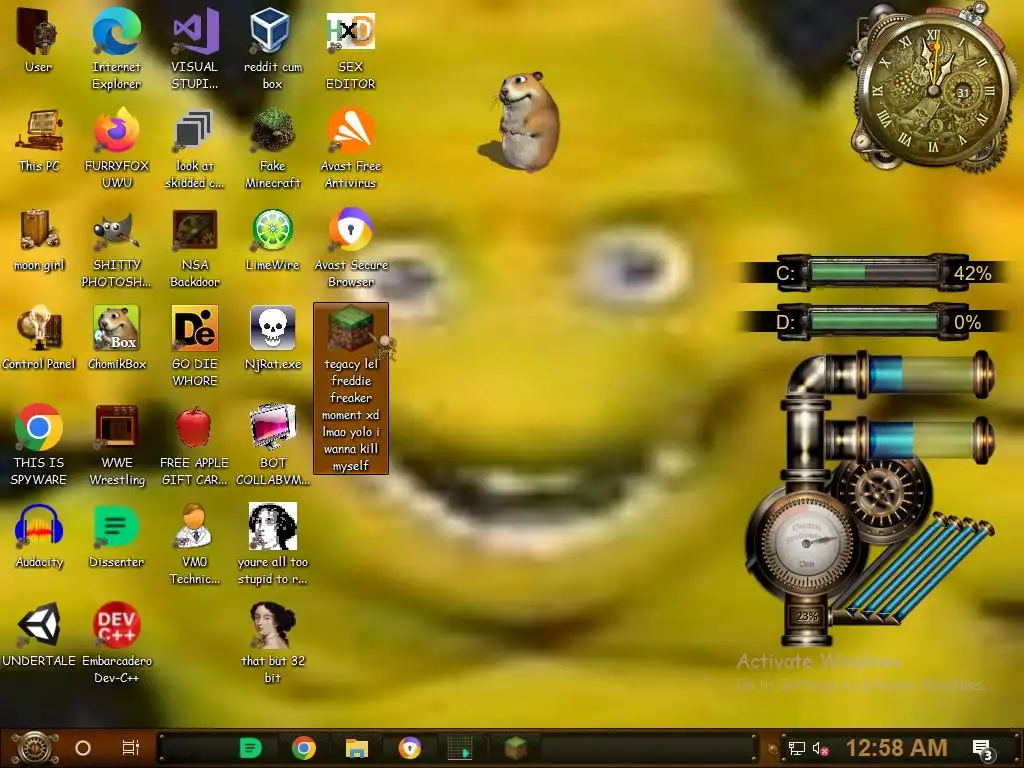Launch the Audacity shortcut
1024x768 pixels.
coord(39,537)
